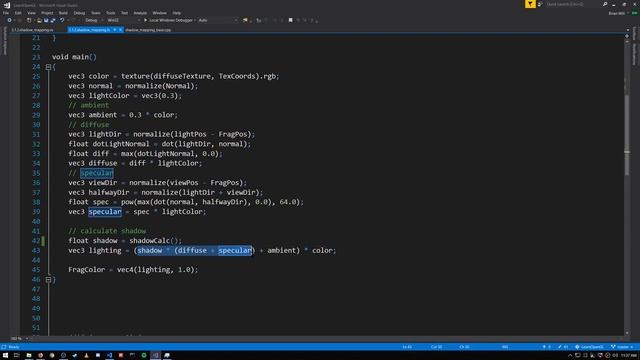Image resolution: width=640 pixels, height=360 pixels.
Task: Open VS Code from the taskbar
Action: 109,356
